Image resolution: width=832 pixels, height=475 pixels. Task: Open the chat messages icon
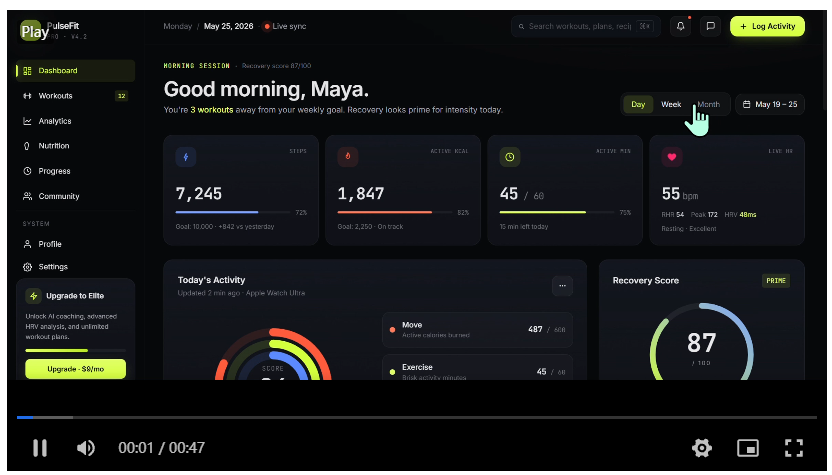[710, 27]
